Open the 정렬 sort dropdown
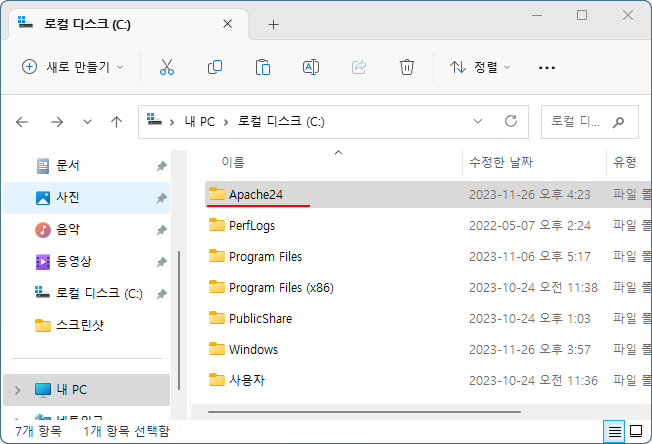 [x=480, y=67]
